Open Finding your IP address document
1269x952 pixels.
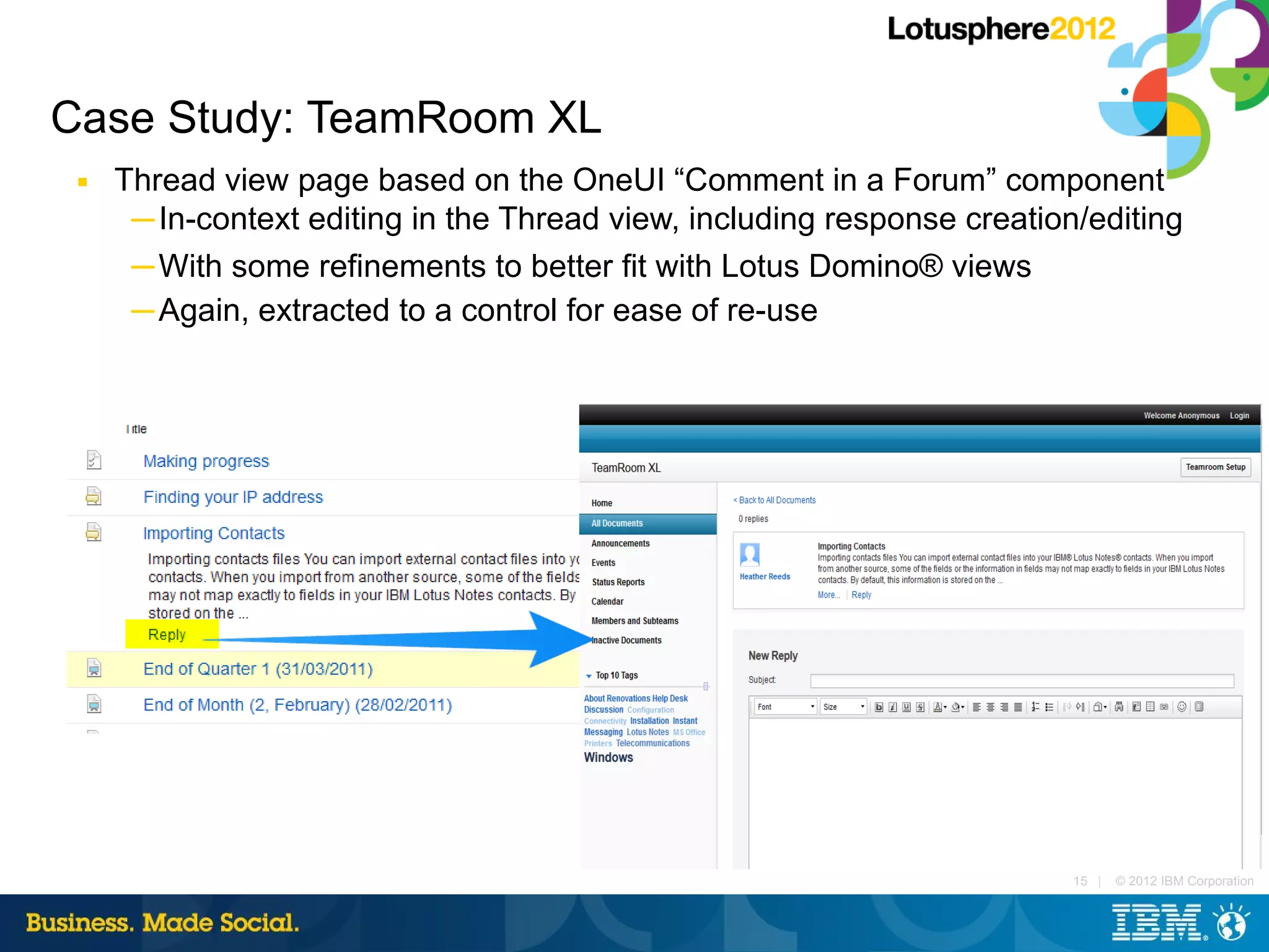pyautogui.click(x=233, y=497)
